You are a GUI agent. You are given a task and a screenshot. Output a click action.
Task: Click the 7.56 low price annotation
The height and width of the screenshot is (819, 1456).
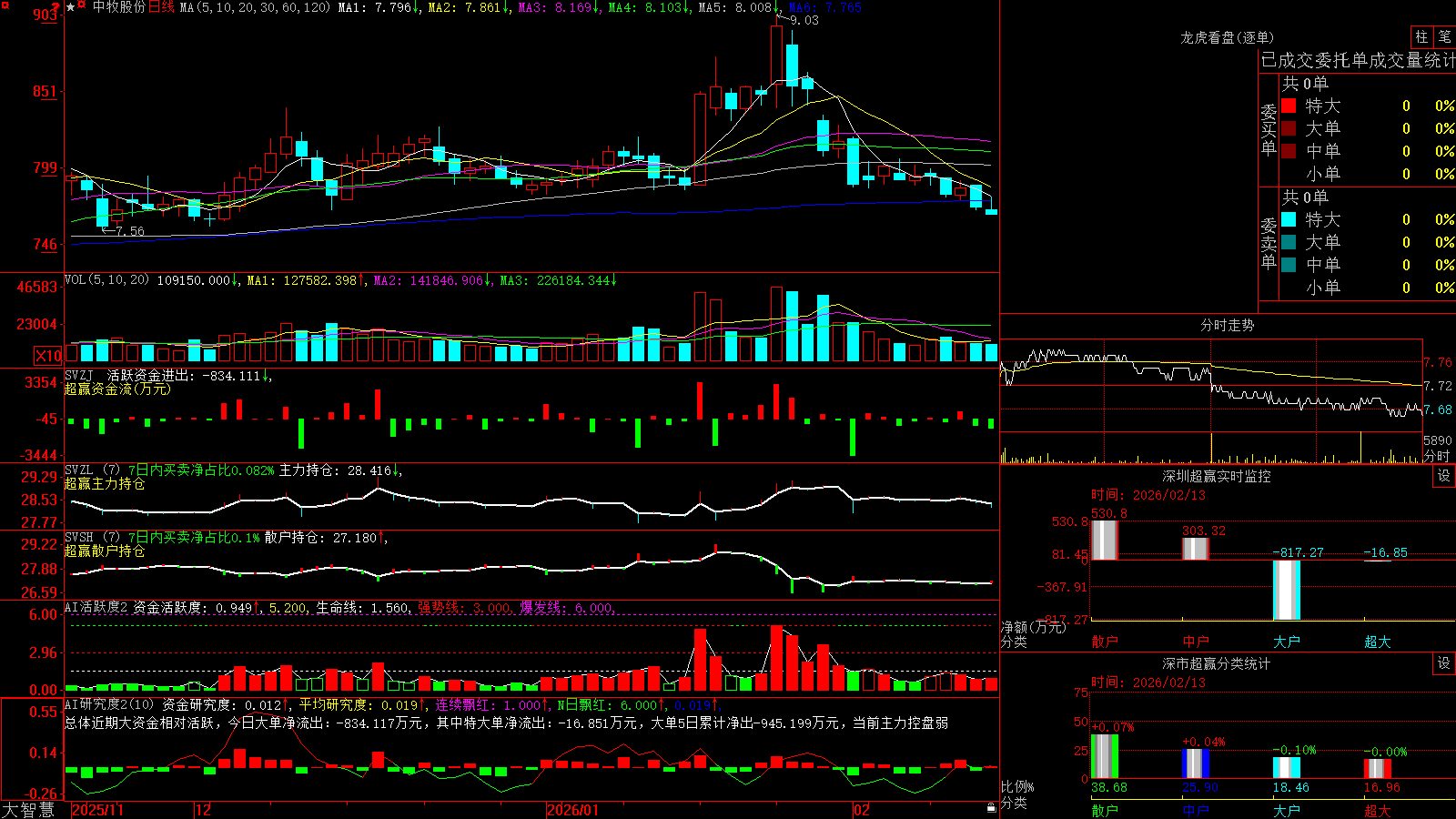coord(129,231)
